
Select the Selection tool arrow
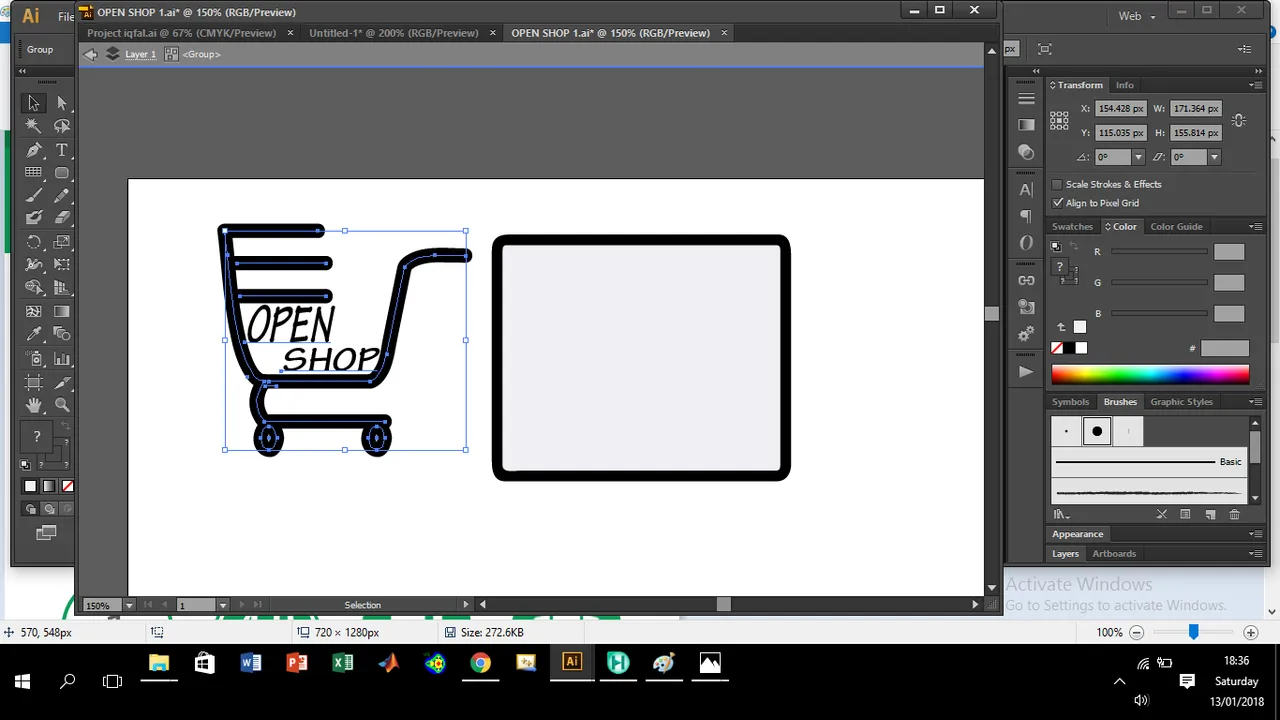pyautogui.click(x=33, y=103)
